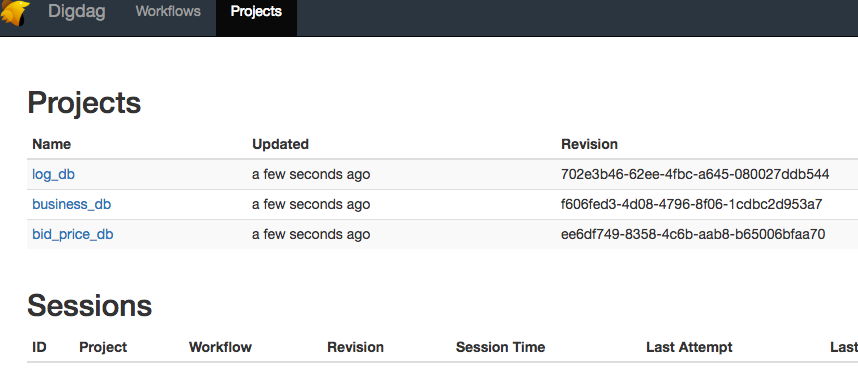Click the Digdag bird logo icon
The image size is (858, 374).
pyautogui.click(x=15, y=13)
